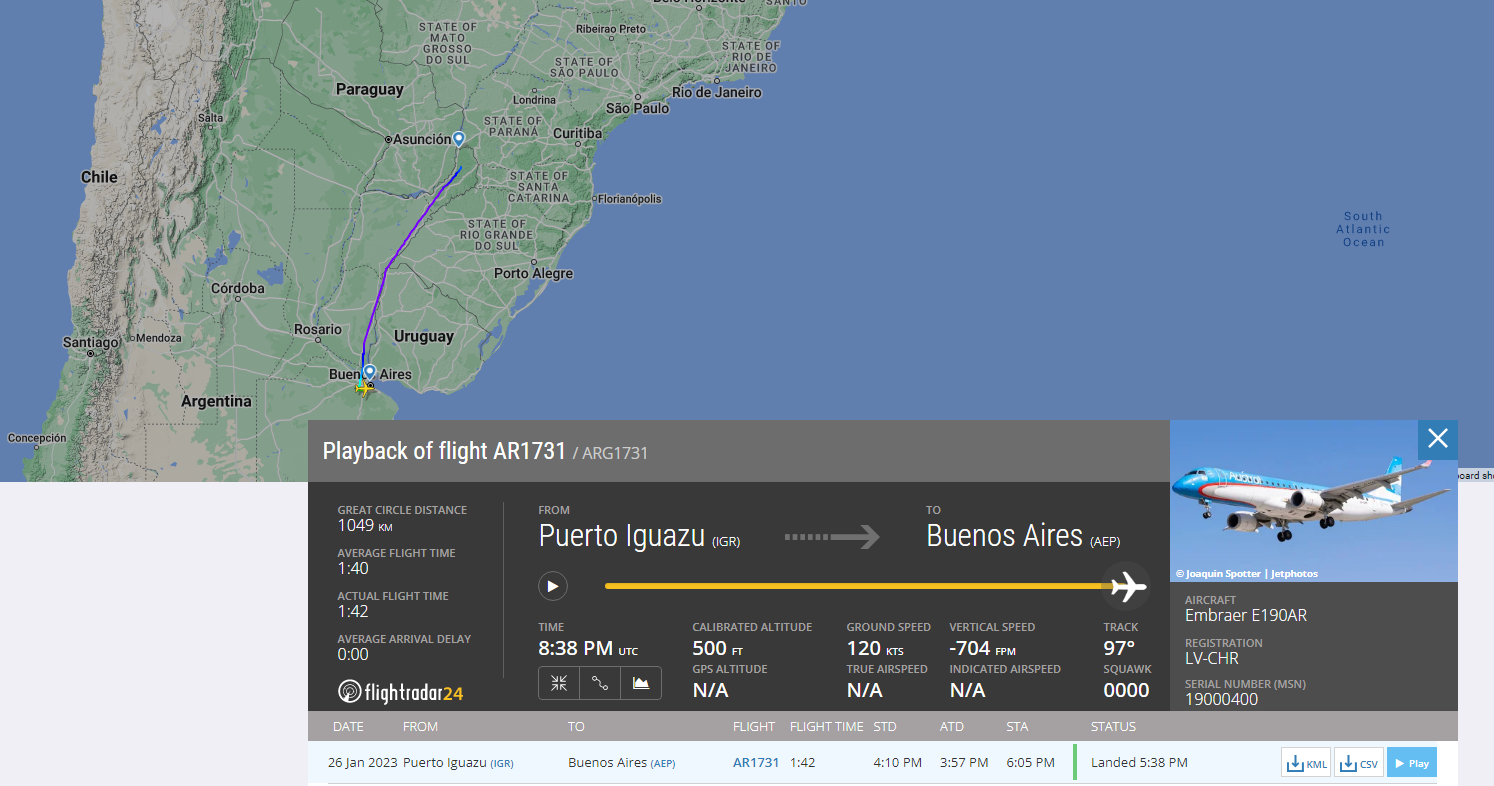Screen dimensions: 1494x786
Task: Click the Embraer aircraft photo thumbnail
Action: point(1314,501)
